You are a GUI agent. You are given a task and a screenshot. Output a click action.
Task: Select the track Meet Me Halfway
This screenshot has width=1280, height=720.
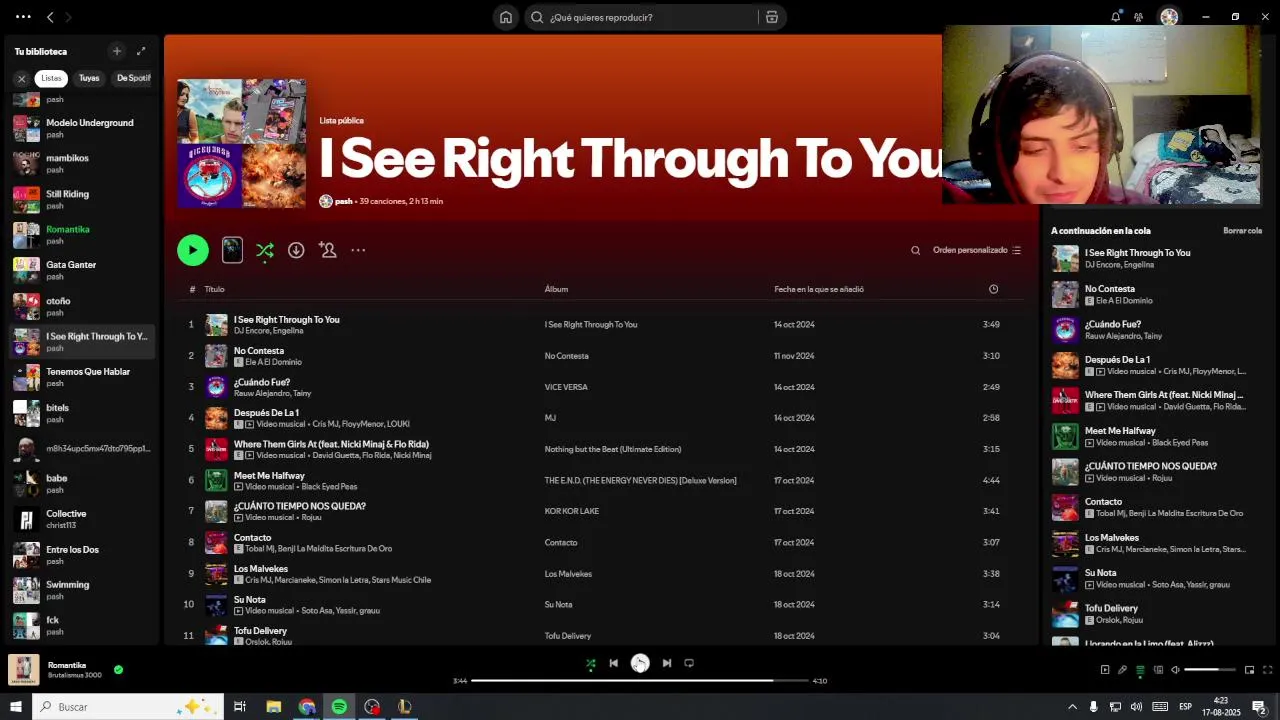[269, 475]
